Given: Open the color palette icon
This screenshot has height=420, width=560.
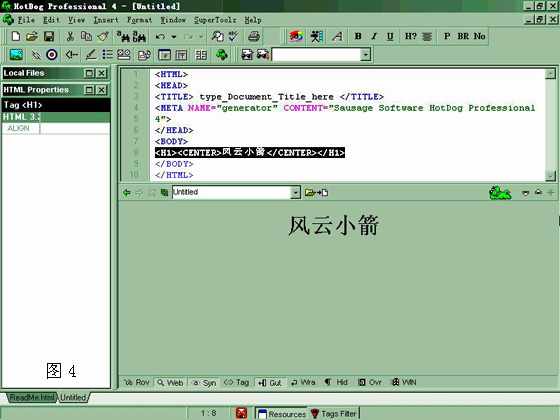Looking at the screenshot, I should click(296, 36).
